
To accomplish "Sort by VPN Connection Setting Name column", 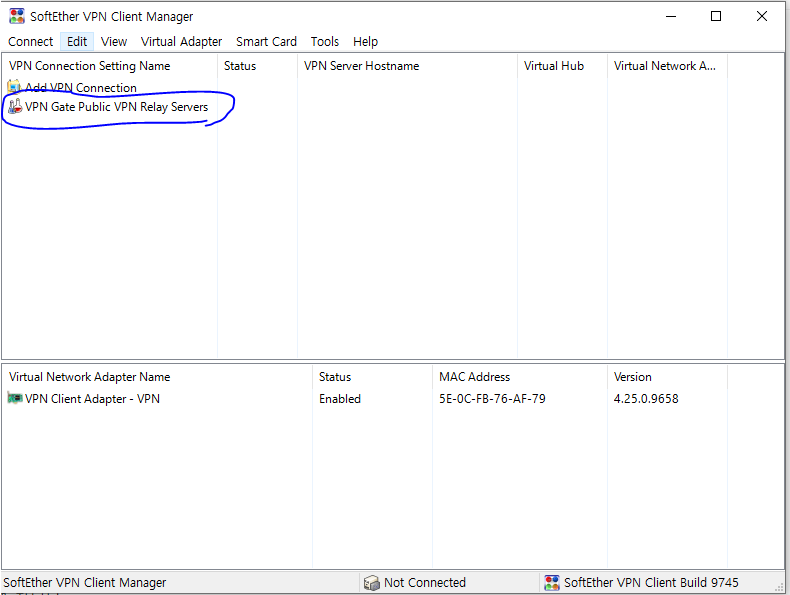I will [110, 66].
